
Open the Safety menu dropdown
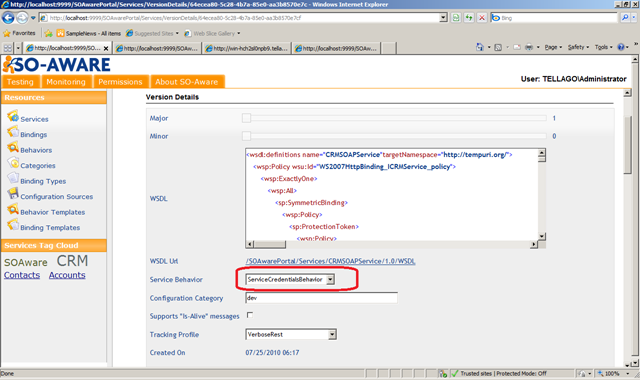coord(578,47)
